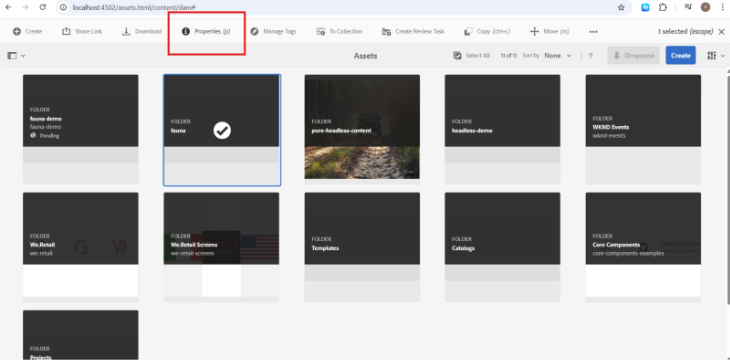Click the Dropzone button
Viewport: 730px width, 360px height.
(633, 55)
